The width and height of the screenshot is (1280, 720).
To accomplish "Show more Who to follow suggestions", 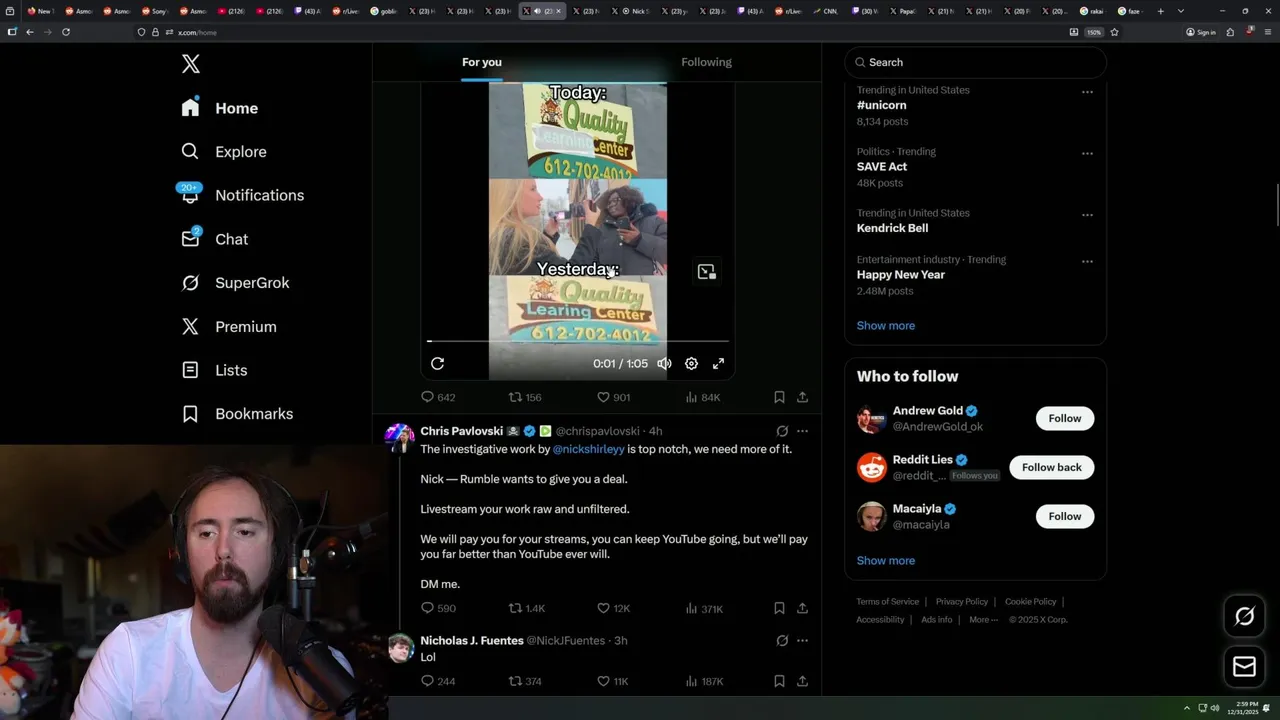I will pyautogui.click(x=886, y=560).
